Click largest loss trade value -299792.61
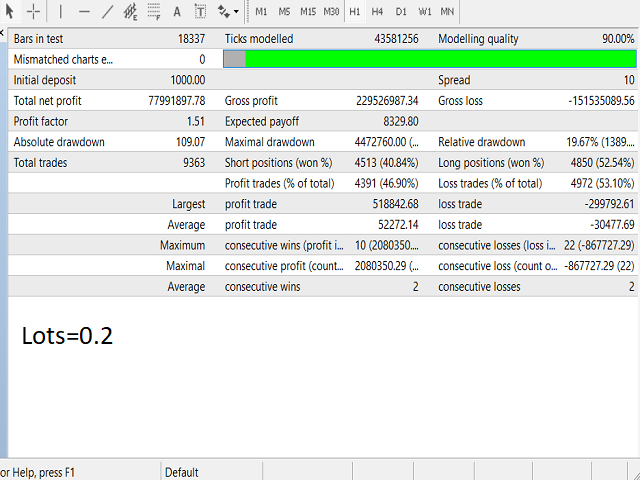Screen dimensions: 640x480 609,204
